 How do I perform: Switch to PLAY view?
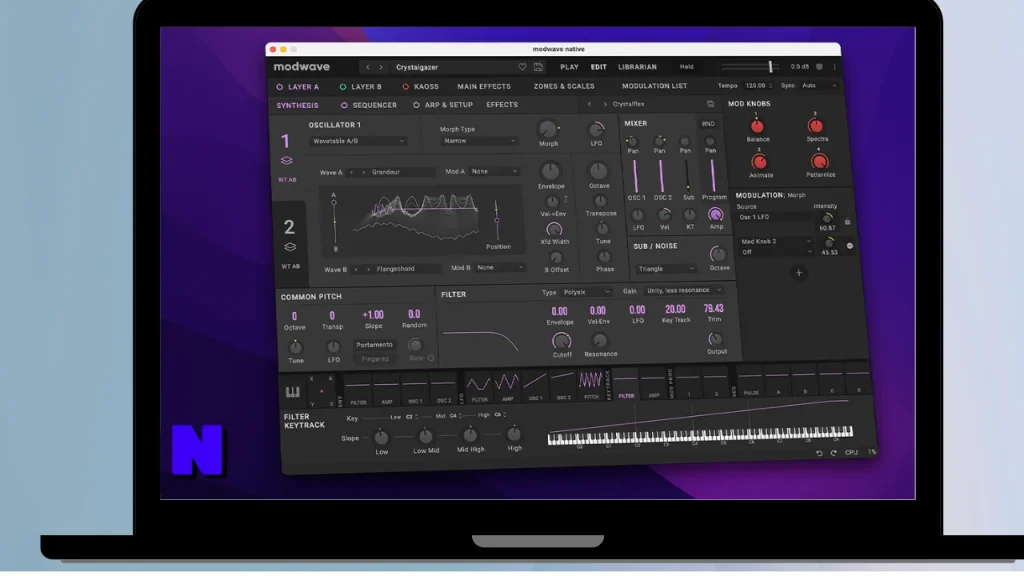point(569,67)
